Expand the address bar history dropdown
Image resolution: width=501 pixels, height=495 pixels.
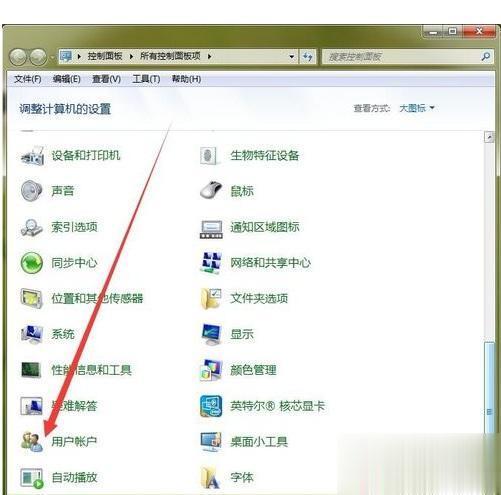pyautogui.click(x=292, y=57)
